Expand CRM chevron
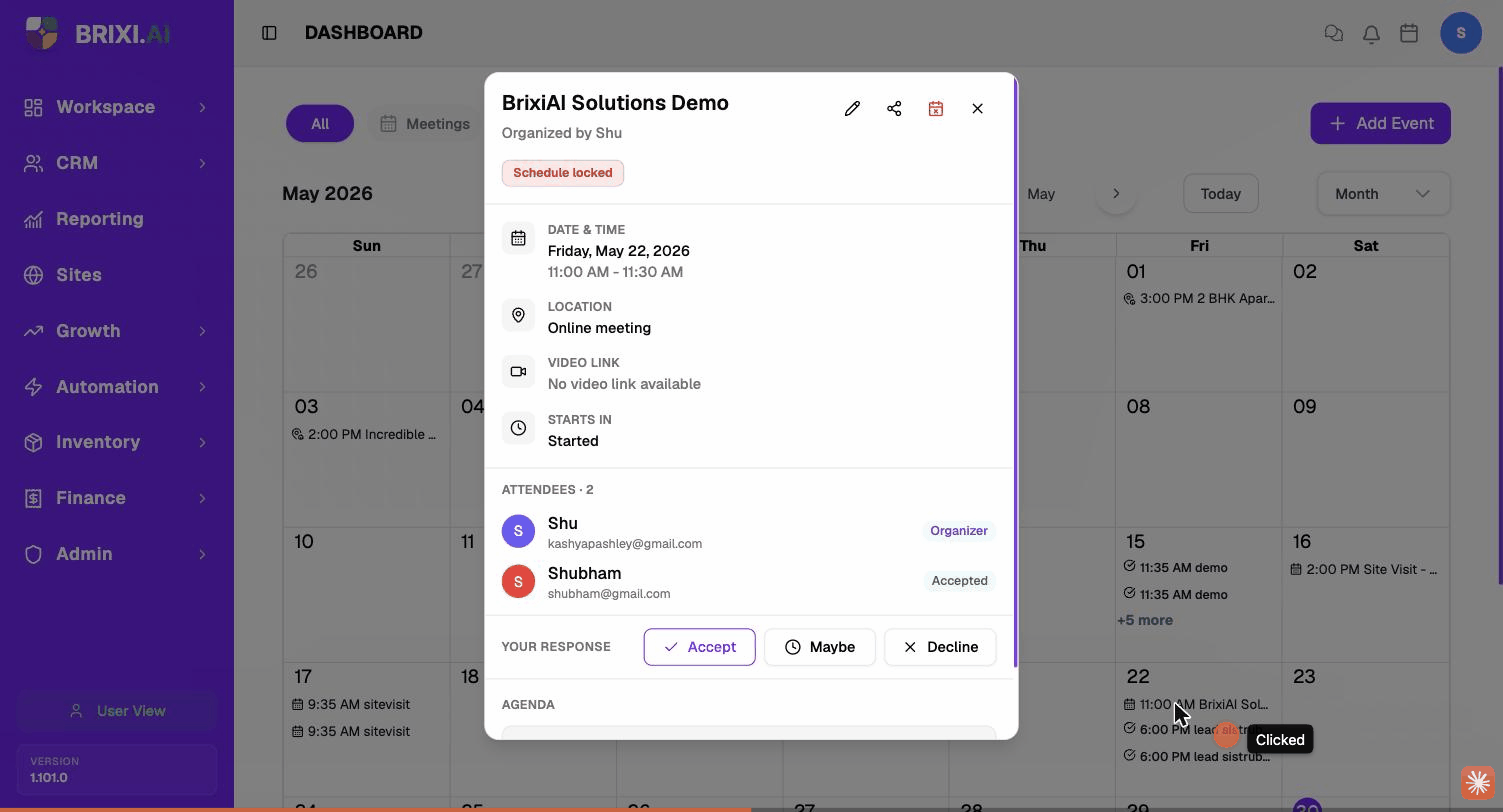The image size is (1503, 812). click(202, 163)
